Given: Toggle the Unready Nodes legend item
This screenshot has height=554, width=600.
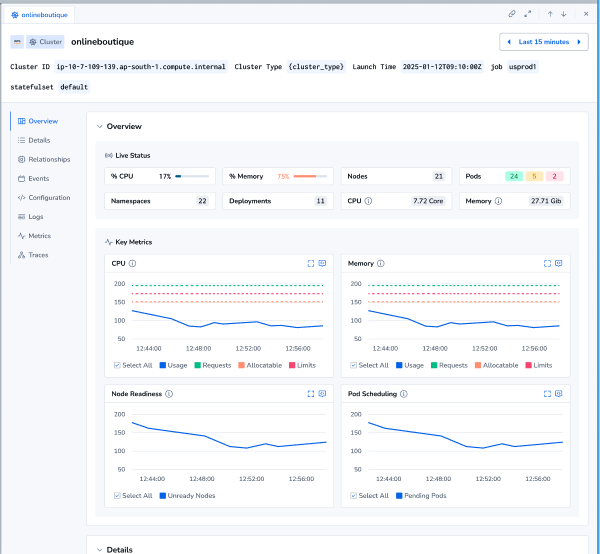Looking at the screenshot, I should coord(188,495).
